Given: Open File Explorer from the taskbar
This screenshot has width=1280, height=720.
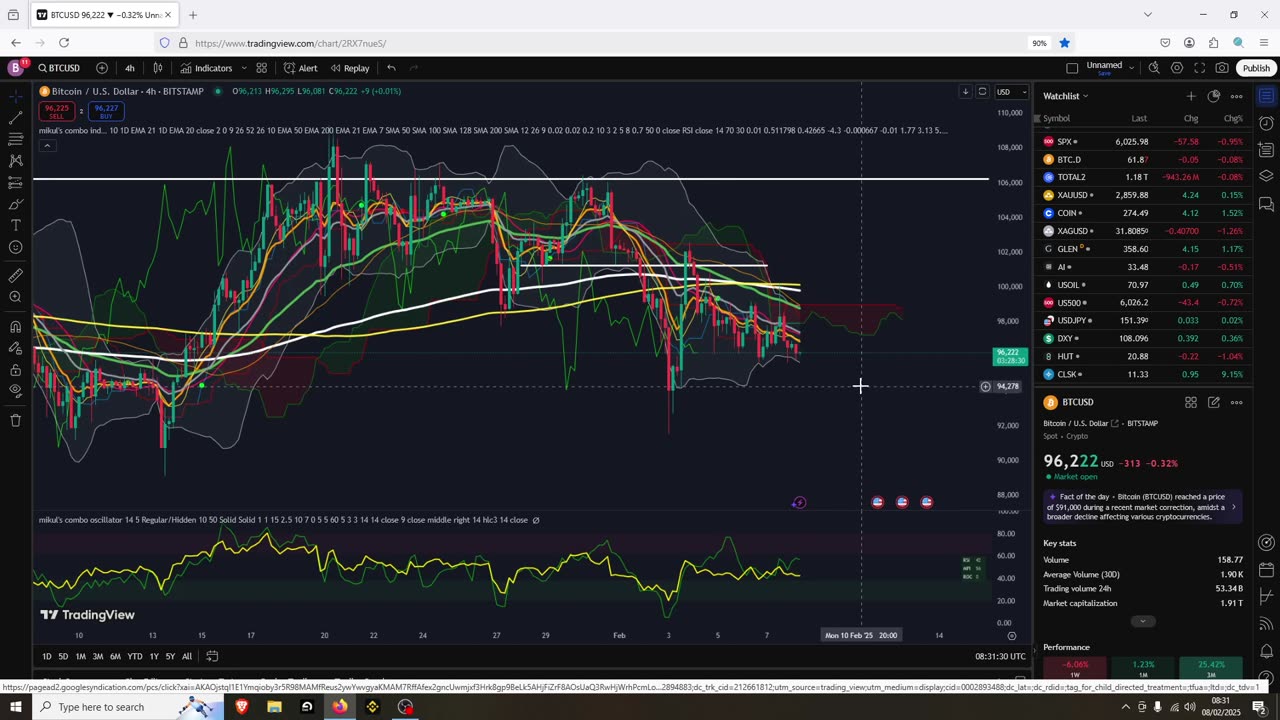Looking at the screenshot, I should click(274, 707).
